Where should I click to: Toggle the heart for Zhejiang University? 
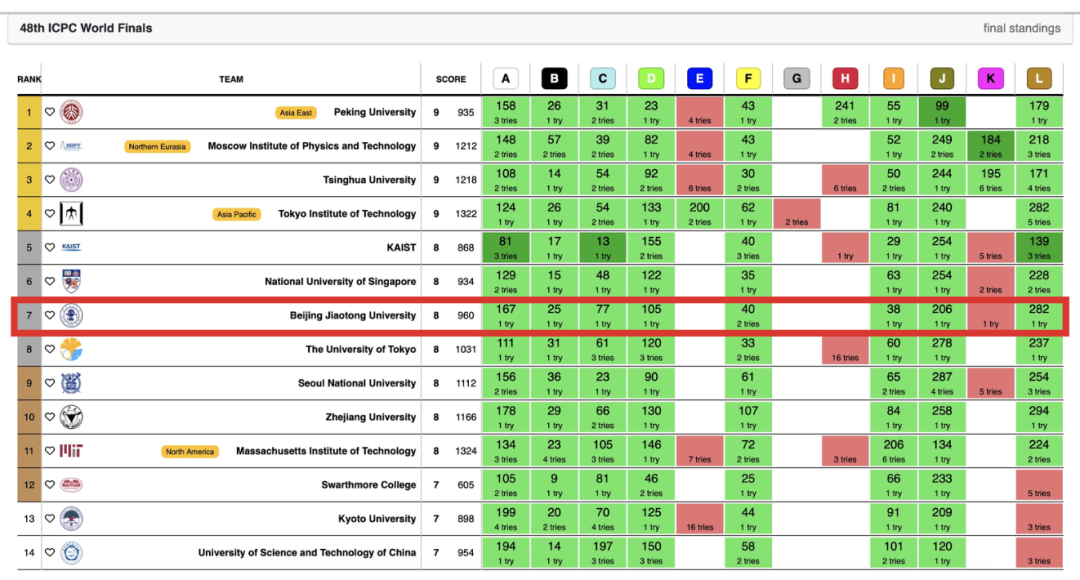(x=50, y=417)
